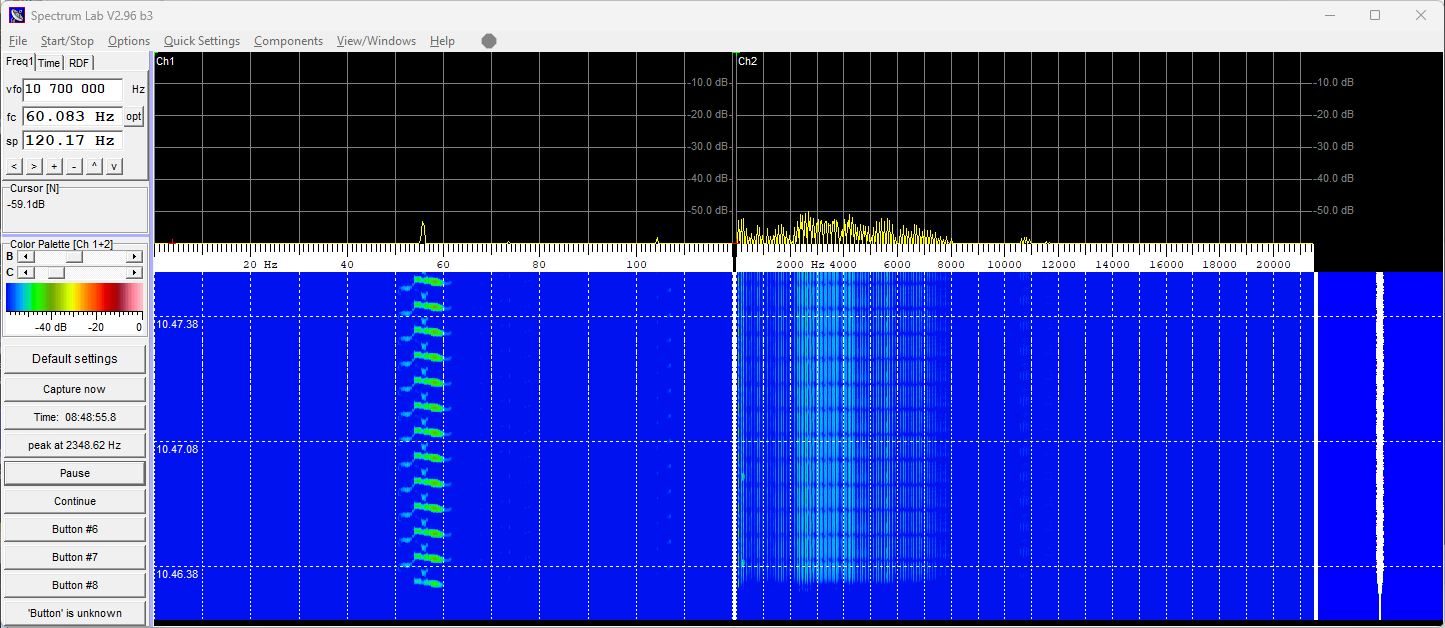This screenshot has width=1445, height=628.
Task: Click the color palette gradient bar
Action: coord(74,299)
